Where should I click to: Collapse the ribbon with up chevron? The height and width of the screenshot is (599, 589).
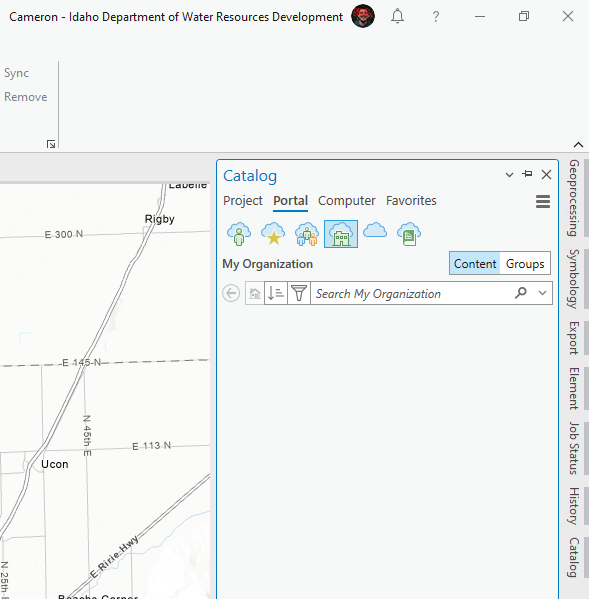[578, 144]
